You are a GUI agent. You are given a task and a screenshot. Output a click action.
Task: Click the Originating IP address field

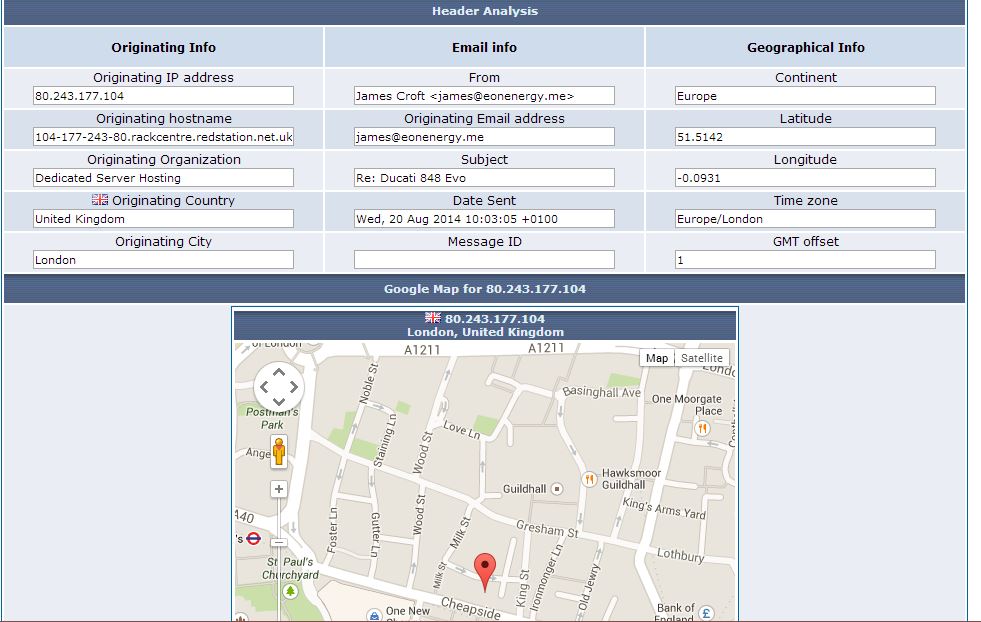tap(163, 96)
